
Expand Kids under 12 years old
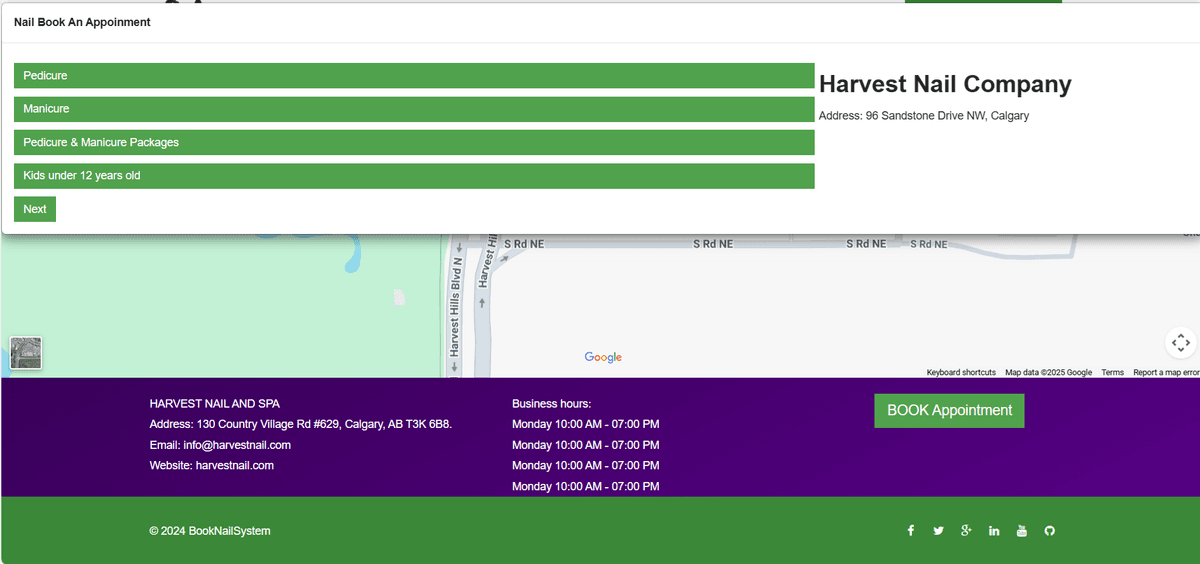[414, 176]
